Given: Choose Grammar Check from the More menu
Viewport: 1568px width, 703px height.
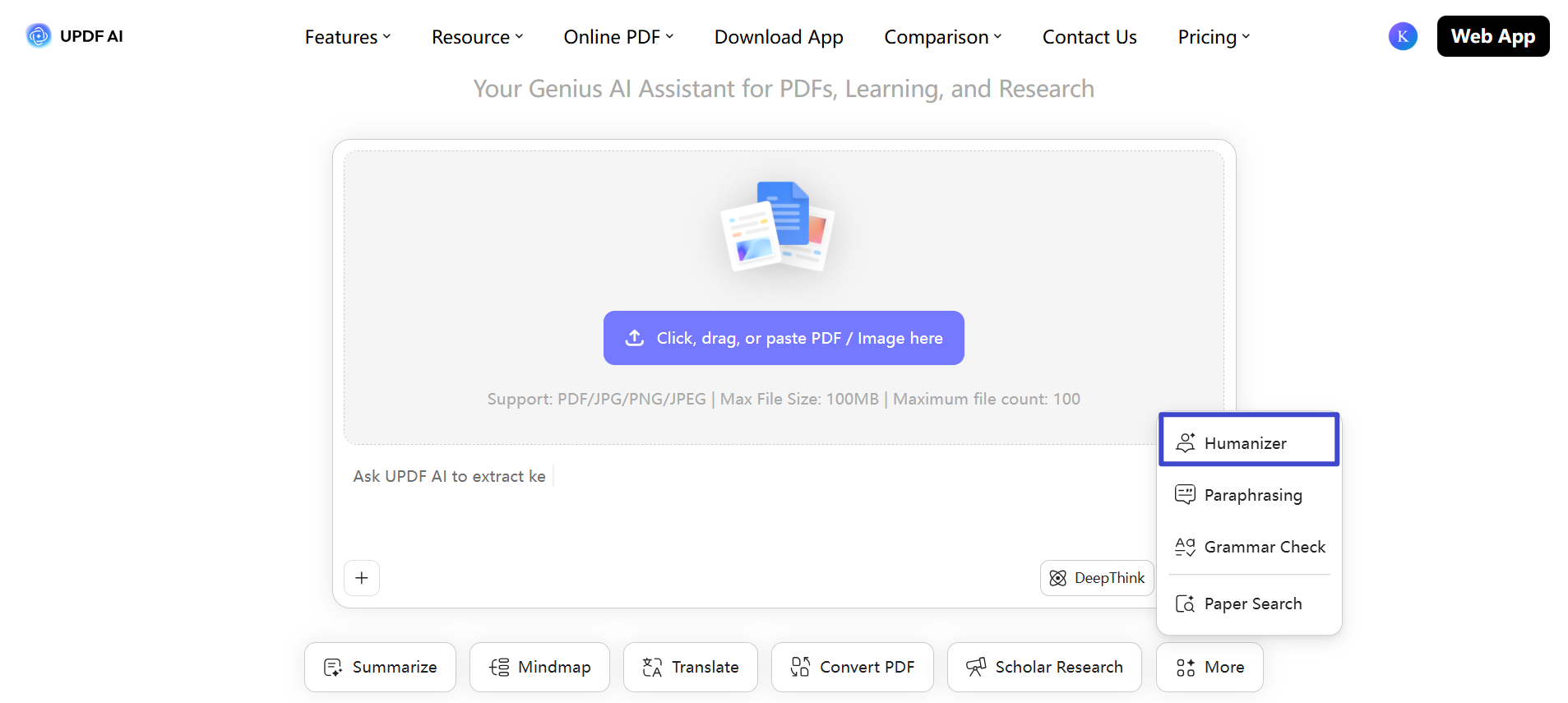Looking at the screenshot, I should (1249, 547).
